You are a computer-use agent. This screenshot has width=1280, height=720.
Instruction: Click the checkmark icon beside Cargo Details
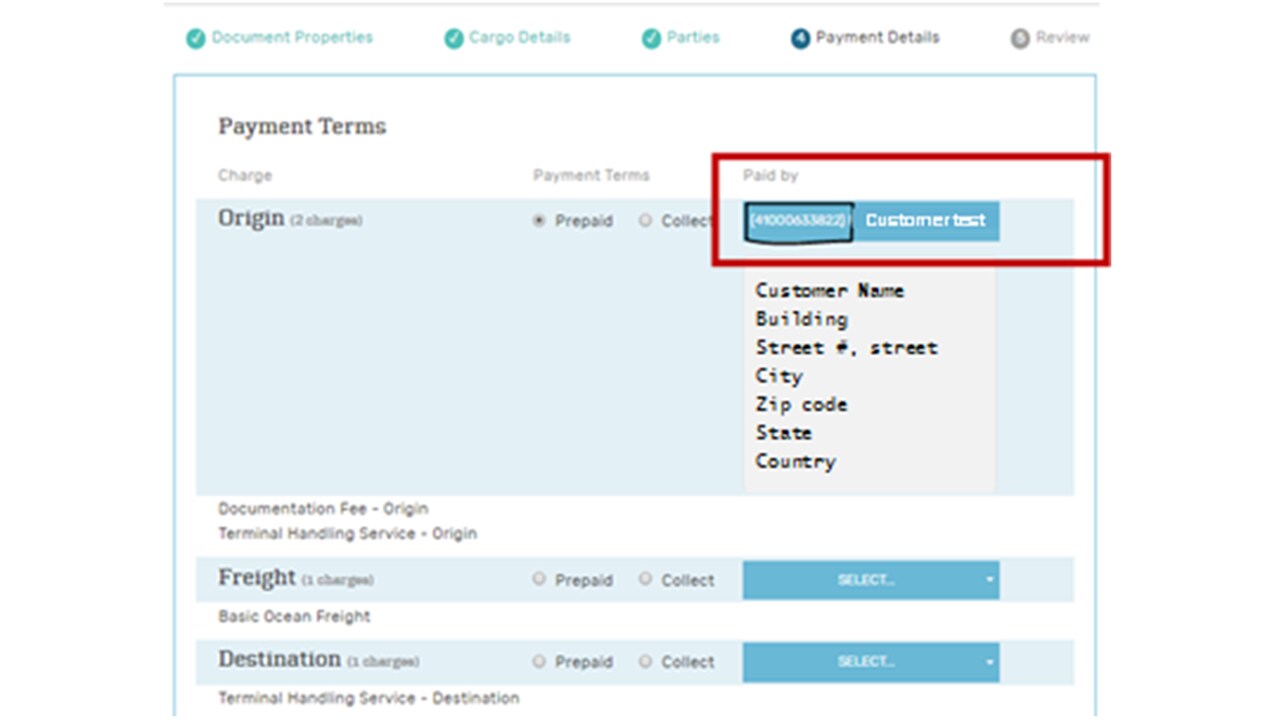(454, 37)
